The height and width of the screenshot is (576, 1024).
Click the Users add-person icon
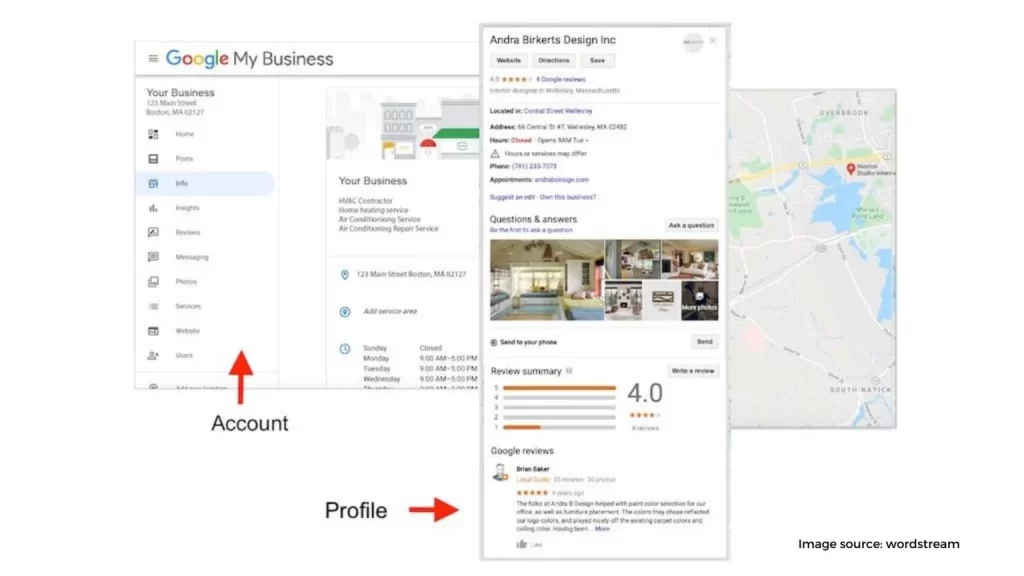pyautogui.click(x=153, y=355)
